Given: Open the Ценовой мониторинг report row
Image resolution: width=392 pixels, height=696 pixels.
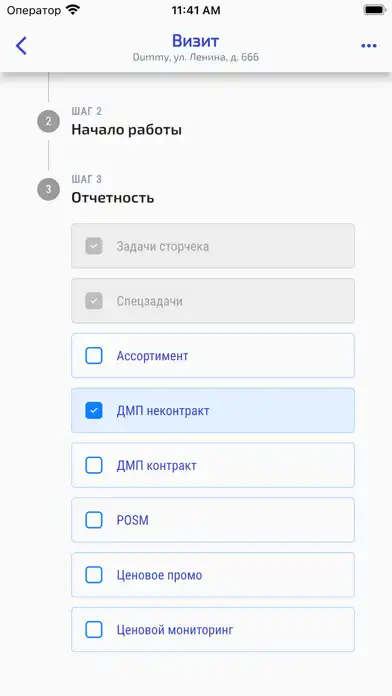Looking at the screenshot, I should (x=213, y=629).
